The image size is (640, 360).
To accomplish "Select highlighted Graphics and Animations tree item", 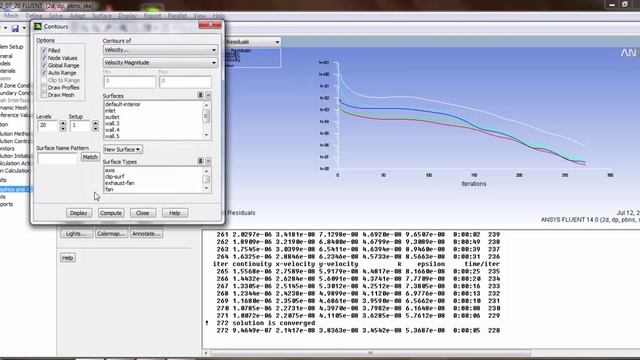I will (15, 189).
